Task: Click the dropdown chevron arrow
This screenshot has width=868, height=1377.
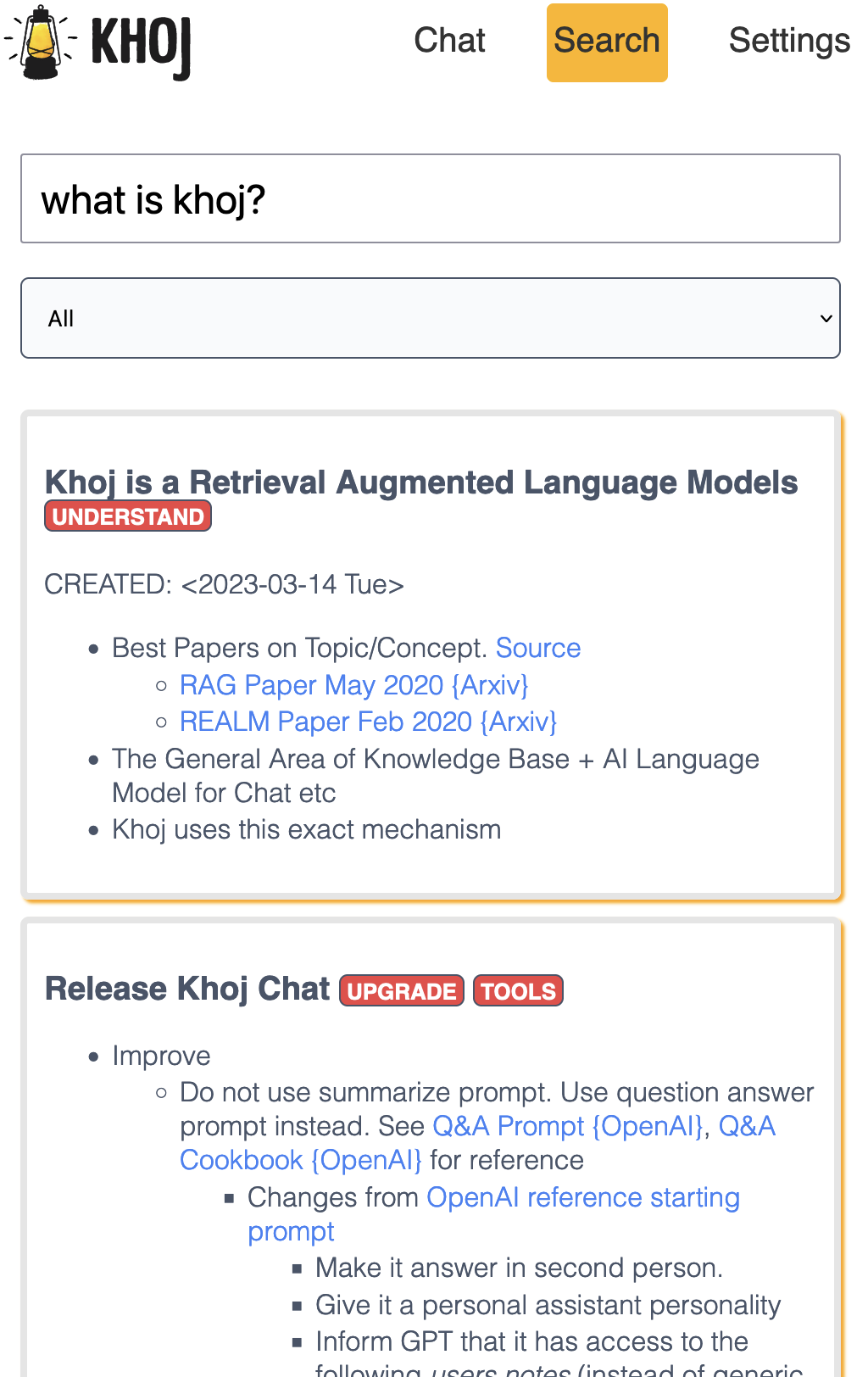Action: click(x=826, y=319)
